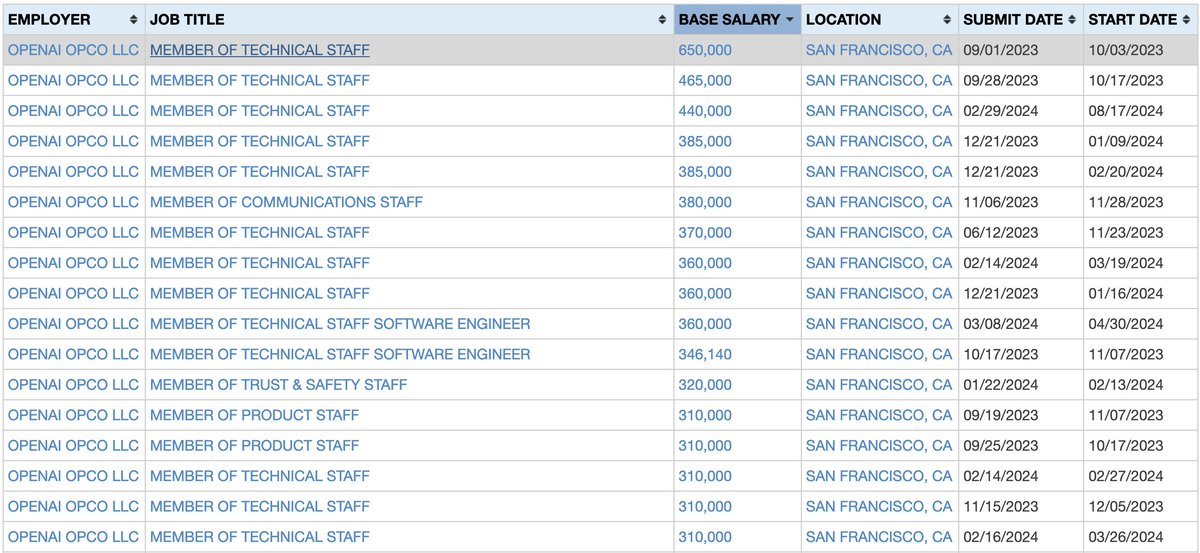Open the 440,000 salary link

tap(704, 111)
